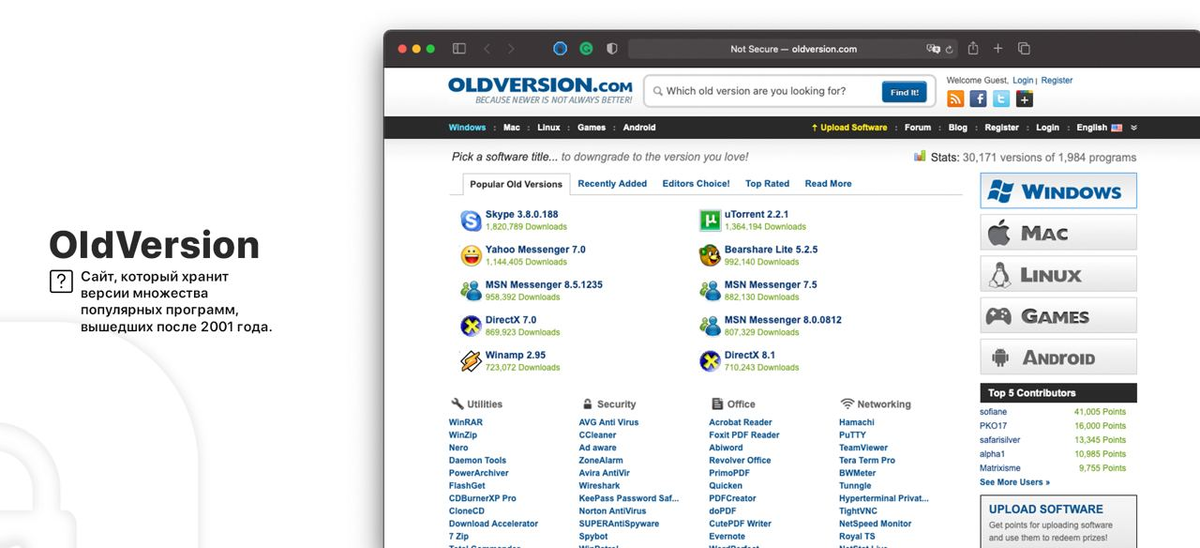Screen dimensions: 1200x548
Task: Click the Winamp icon
Action: [470, 361]
